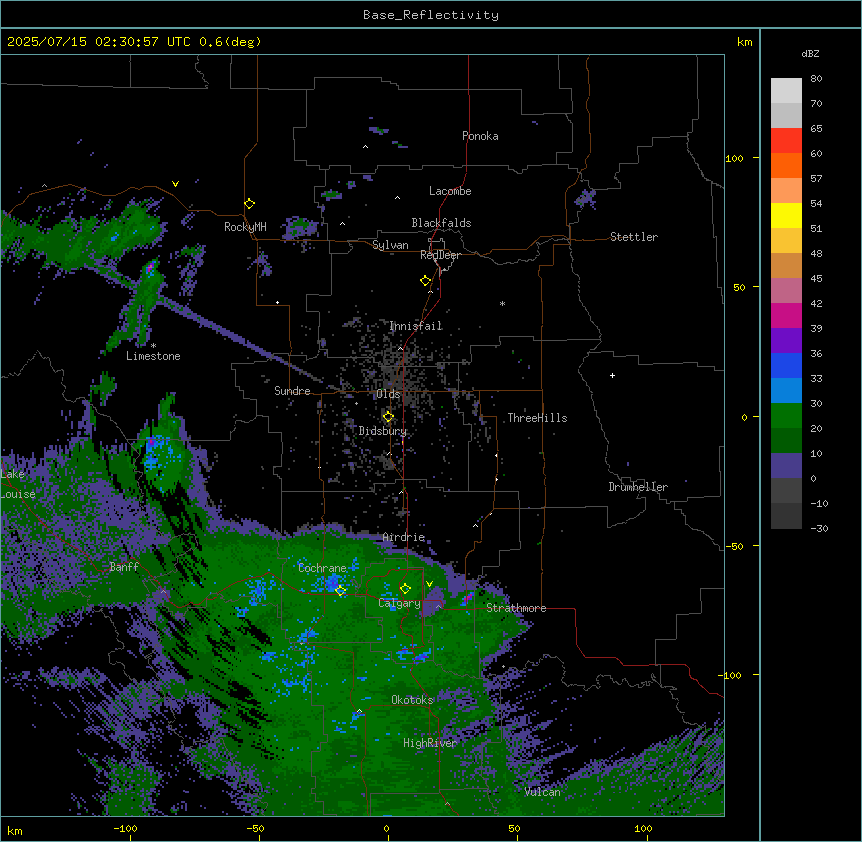This screenshot has width=862, height=842.
Task: Click the -50 tick on right axis
Action: (x=734, y=546)
